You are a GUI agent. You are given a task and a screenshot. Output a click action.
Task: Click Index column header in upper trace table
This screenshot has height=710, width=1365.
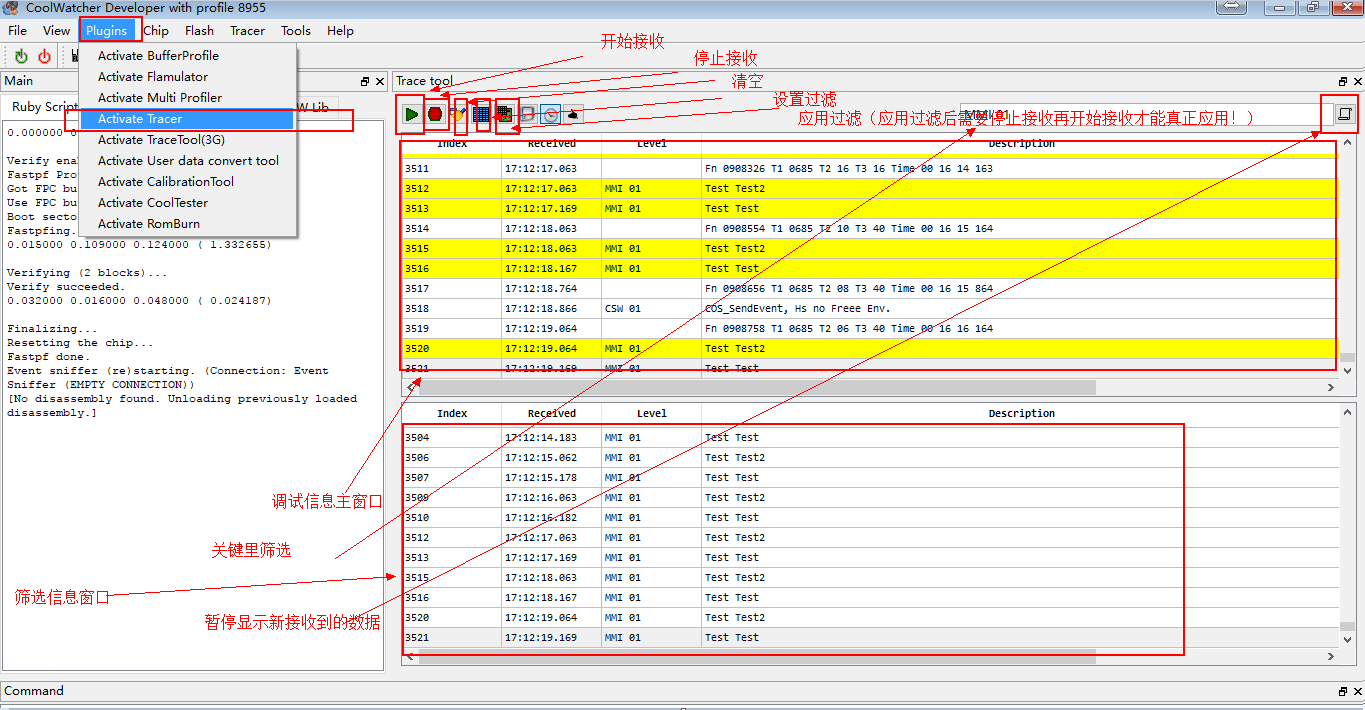[452, 144]
